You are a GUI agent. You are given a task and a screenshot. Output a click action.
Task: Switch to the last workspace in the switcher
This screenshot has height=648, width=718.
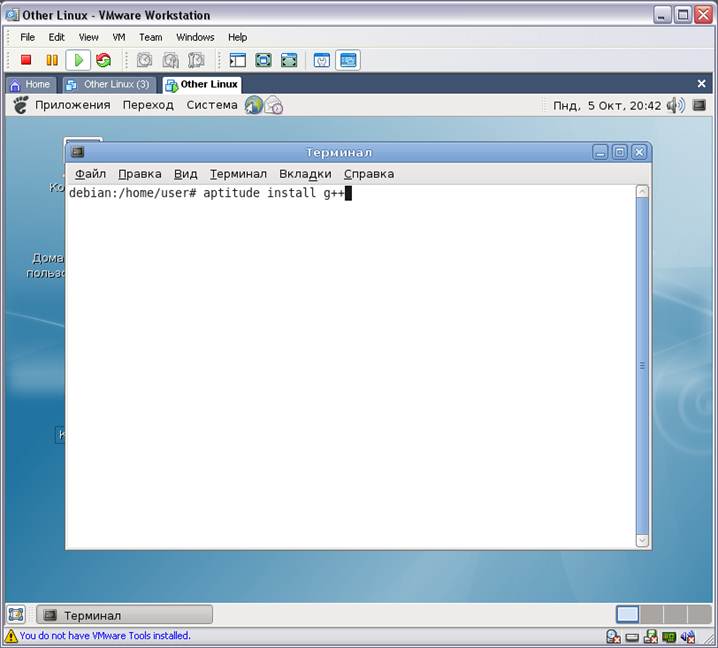pos(699,615)
